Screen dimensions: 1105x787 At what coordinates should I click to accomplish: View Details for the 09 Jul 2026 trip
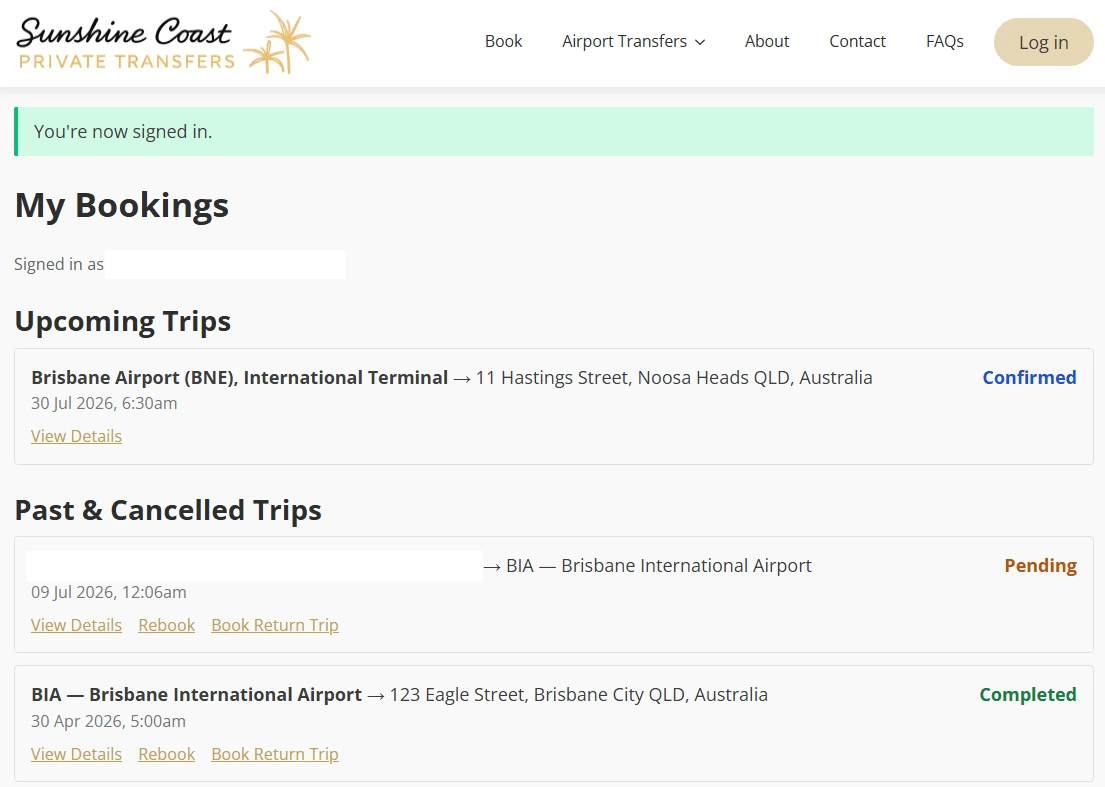pyautogui.click(x=76, y=625)
